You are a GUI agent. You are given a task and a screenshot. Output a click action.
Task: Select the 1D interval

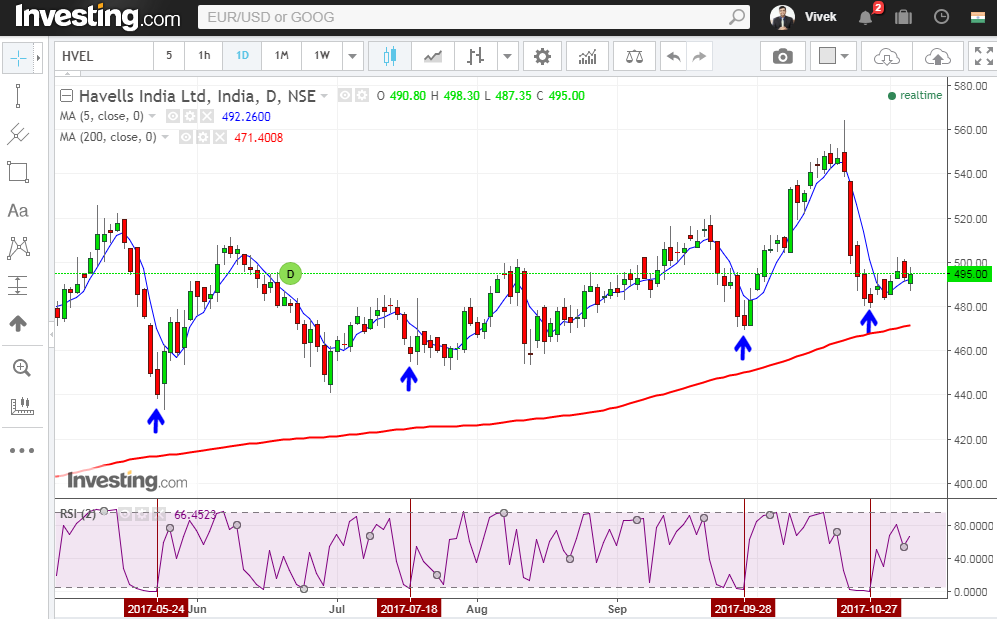point(242,56)
